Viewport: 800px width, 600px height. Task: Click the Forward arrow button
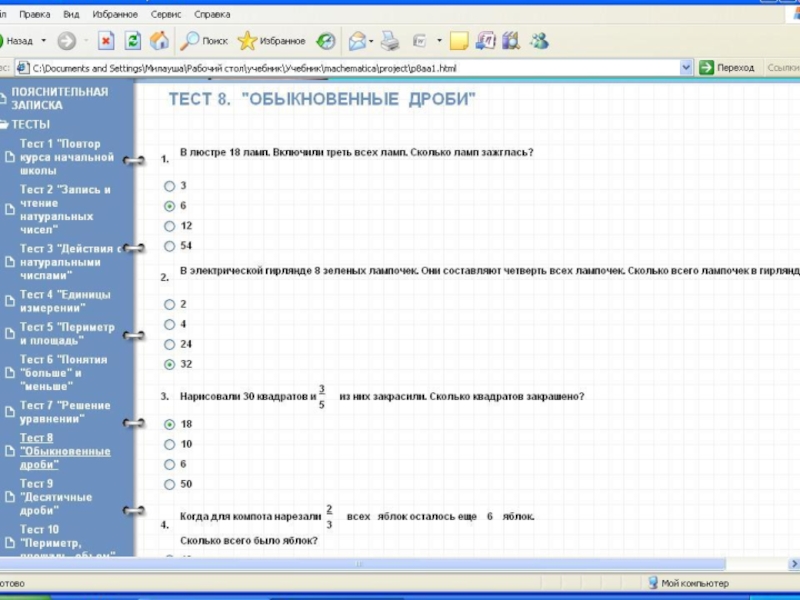[x=66, y=41]
